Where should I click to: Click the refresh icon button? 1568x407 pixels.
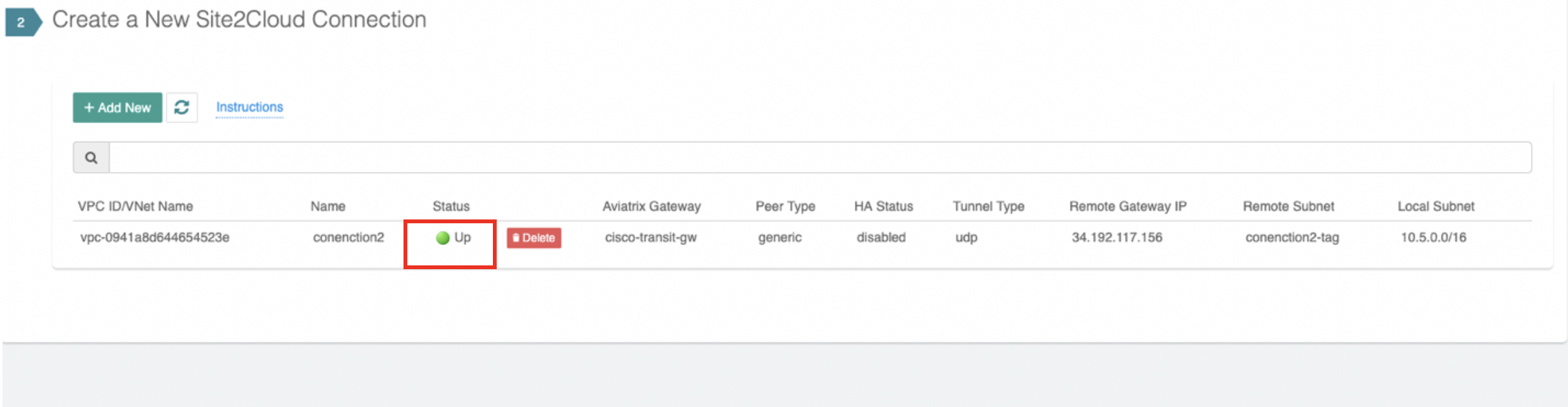tap(182, 107)
